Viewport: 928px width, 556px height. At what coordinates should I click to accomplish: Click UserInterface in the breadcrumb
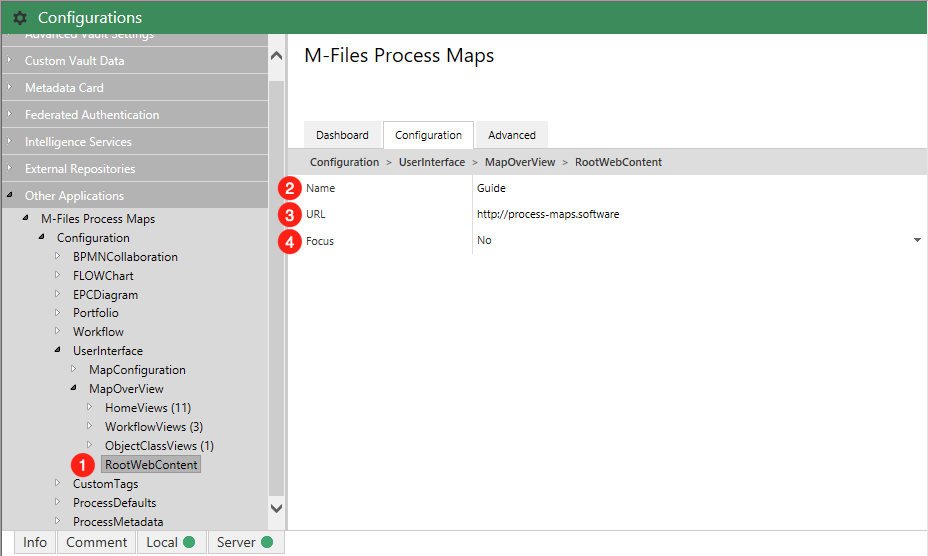tap(433, 162)
